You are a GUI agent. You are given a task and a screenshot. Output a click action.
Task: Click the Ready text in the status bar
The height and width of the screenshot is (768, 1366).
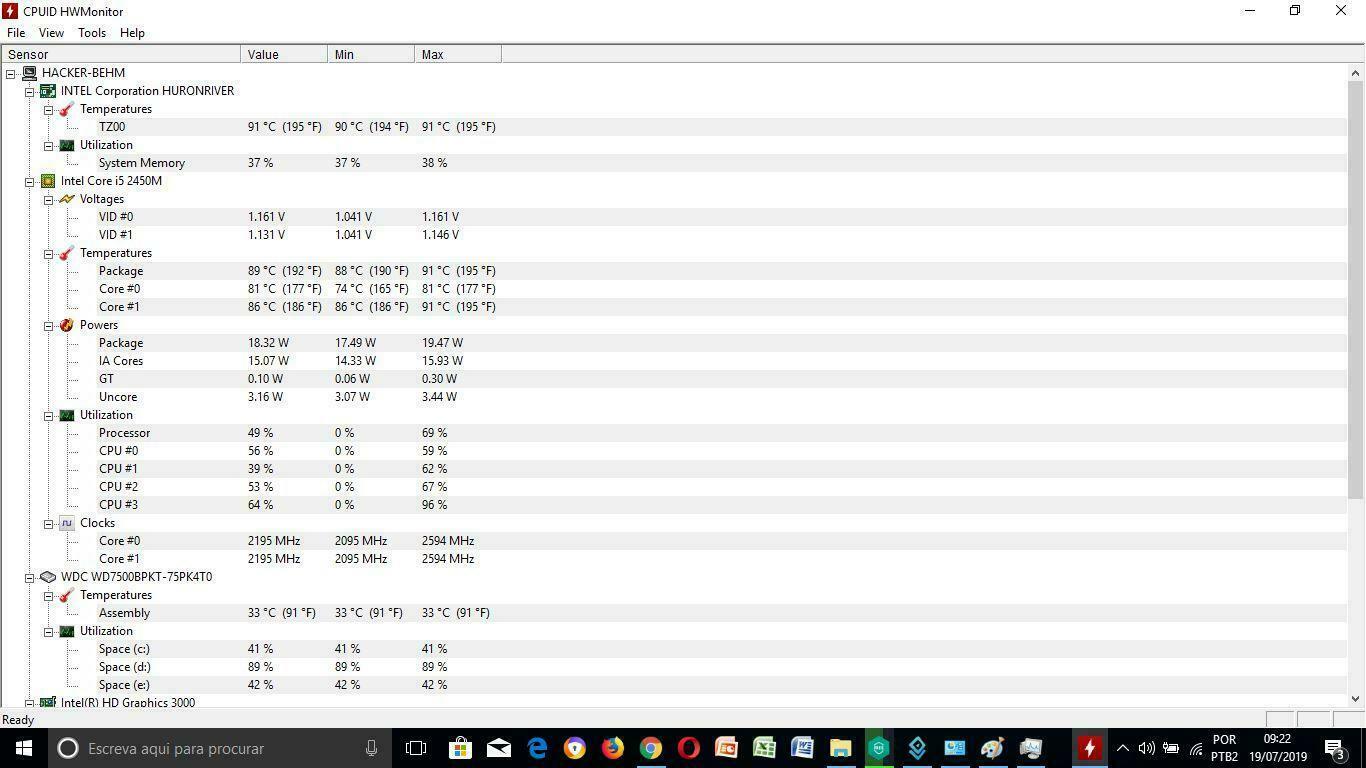pos(18,720)
